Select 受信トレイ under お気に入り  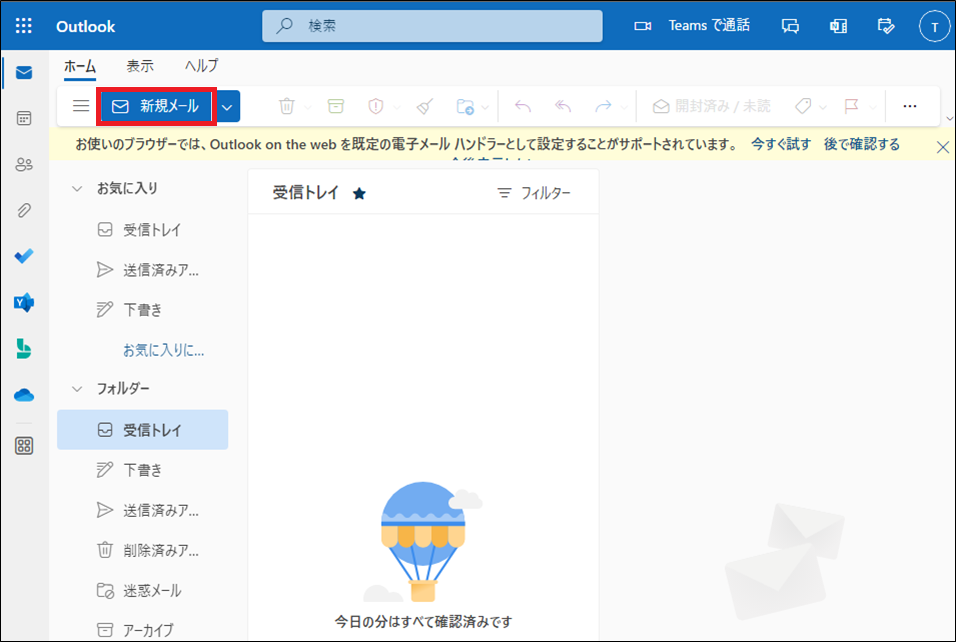143,230
